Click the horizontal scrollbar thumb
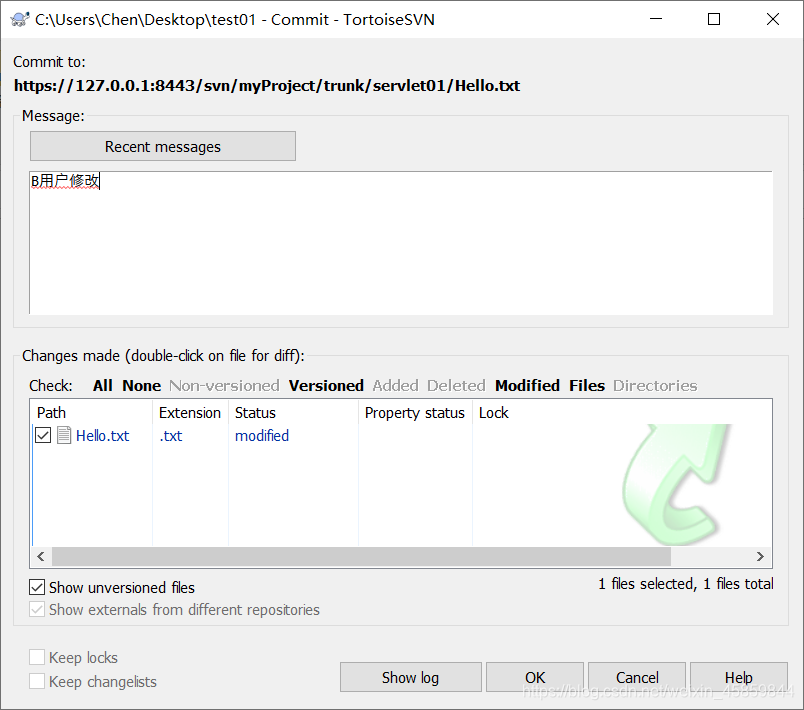Image resolution: width=804 pixels, height=710 pixels. pyautogui.click(x=361, y=556)
